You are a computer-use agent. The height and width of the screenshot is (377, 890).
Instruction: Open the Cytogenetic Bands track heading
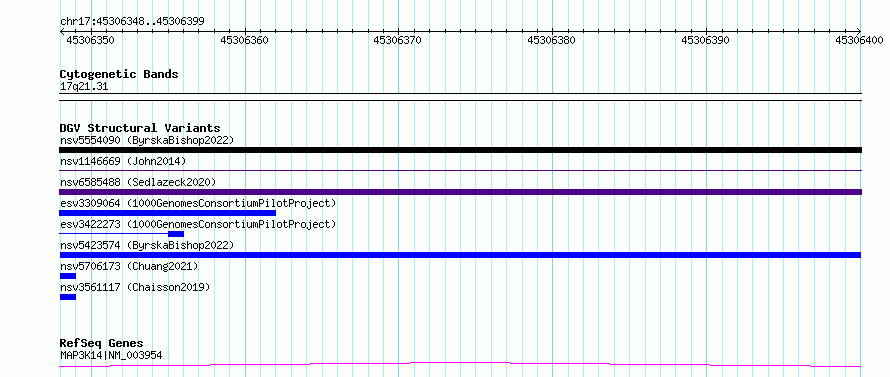click(x=119, y=74)
